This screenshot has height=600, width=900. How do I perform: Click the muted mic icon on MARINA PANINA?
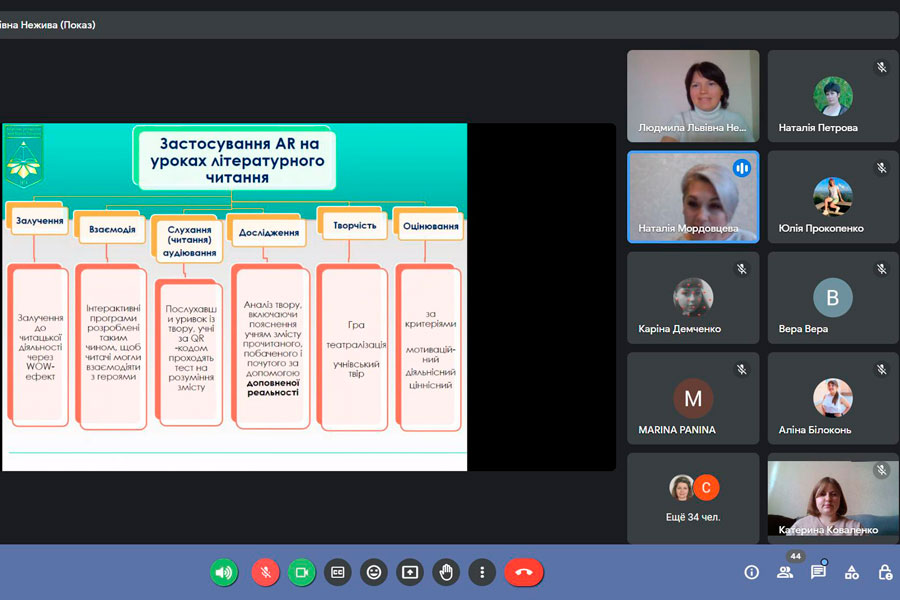point(742,369)
